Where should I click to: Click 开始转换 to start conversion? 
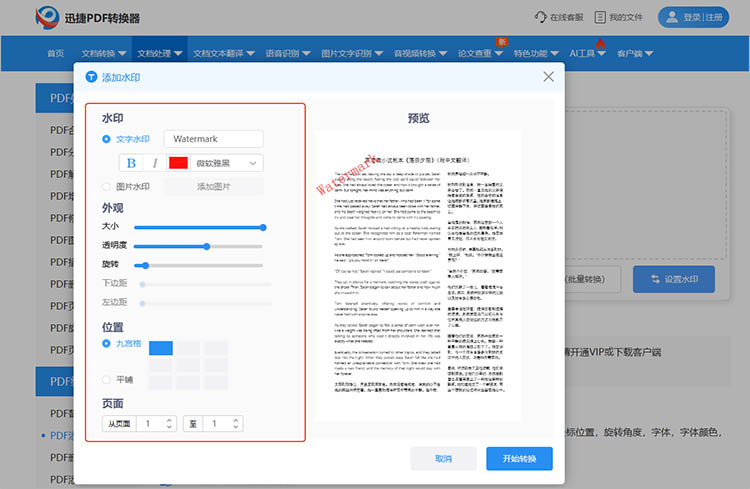pyautogui.click(x=519, y=459)
